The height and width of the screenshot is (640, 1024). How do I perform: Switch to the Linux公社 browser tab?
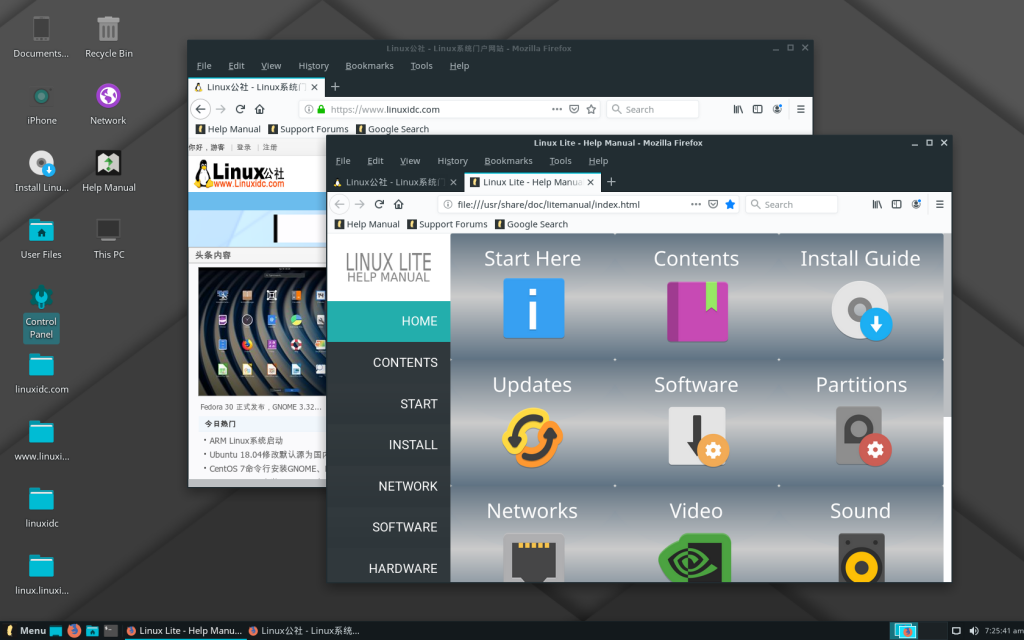[390, 181]
